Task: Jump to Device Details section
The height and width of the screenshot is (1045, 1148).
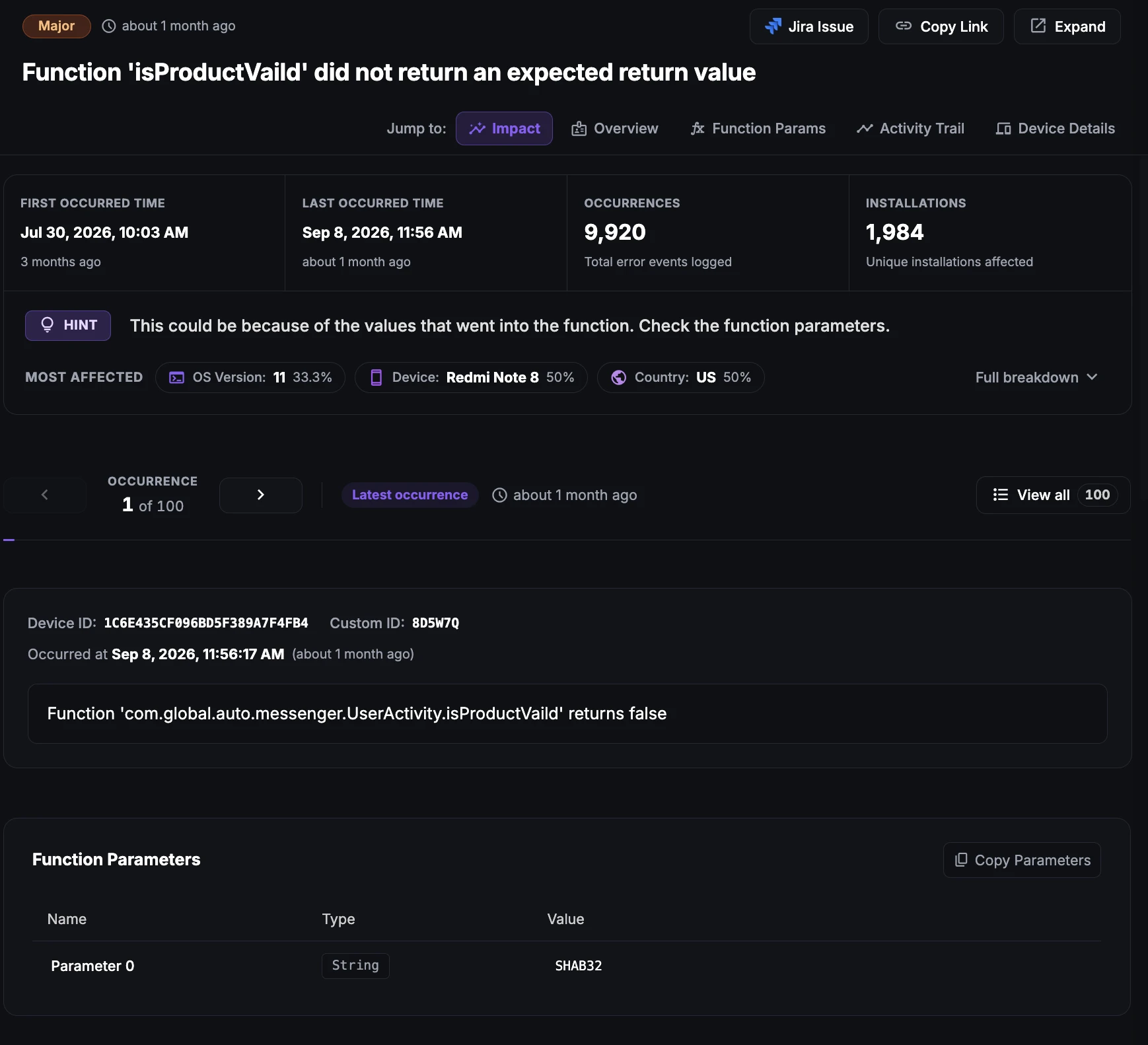Action: 1055,128
